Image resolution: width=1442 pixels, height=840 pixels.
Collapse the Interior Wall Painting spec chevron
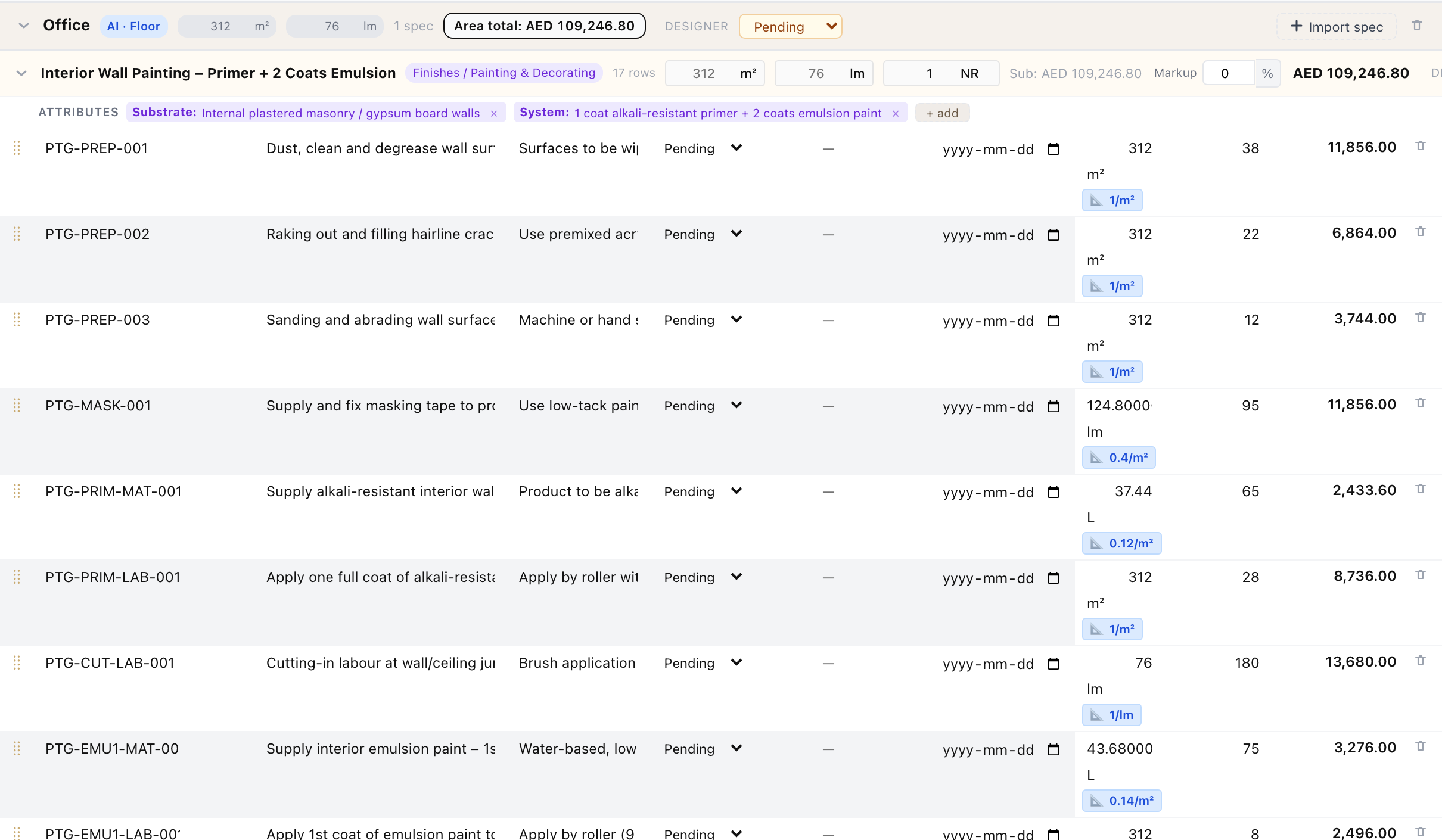click(21, 73)
